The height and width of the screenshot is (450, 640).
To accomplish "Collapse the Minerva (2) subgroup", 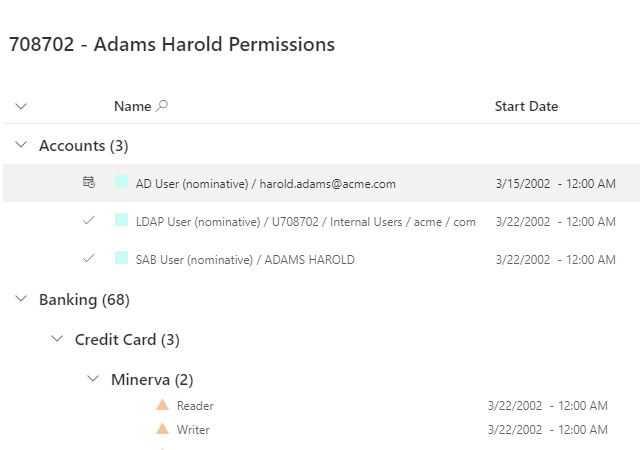I will [94, 379].
